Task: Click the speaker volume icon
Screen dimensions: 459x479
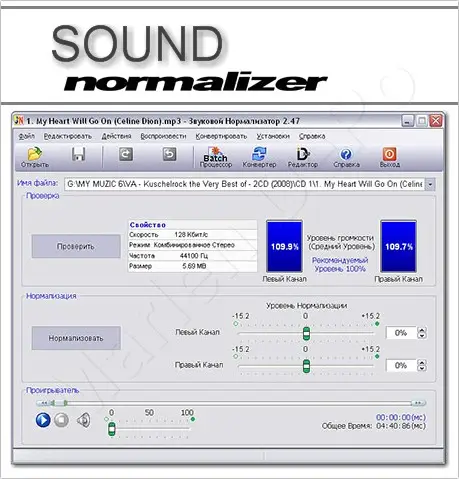Action: point(84,420)
